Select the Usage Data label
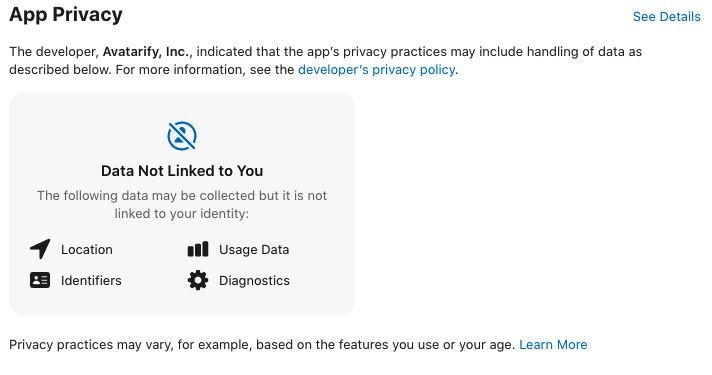The height and width of the screenshot is (375, 712). click(x=254, y=250)
